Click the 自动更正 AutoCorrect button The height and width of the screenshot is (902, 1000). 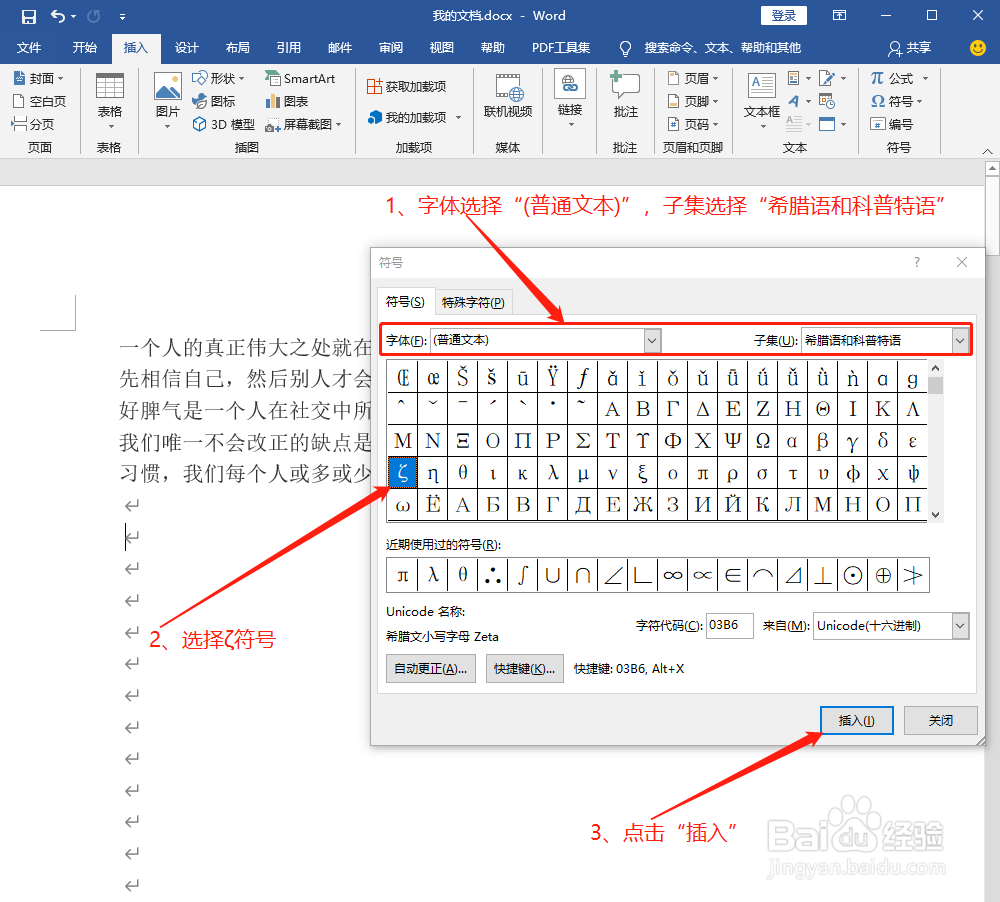tap(430, 669)
